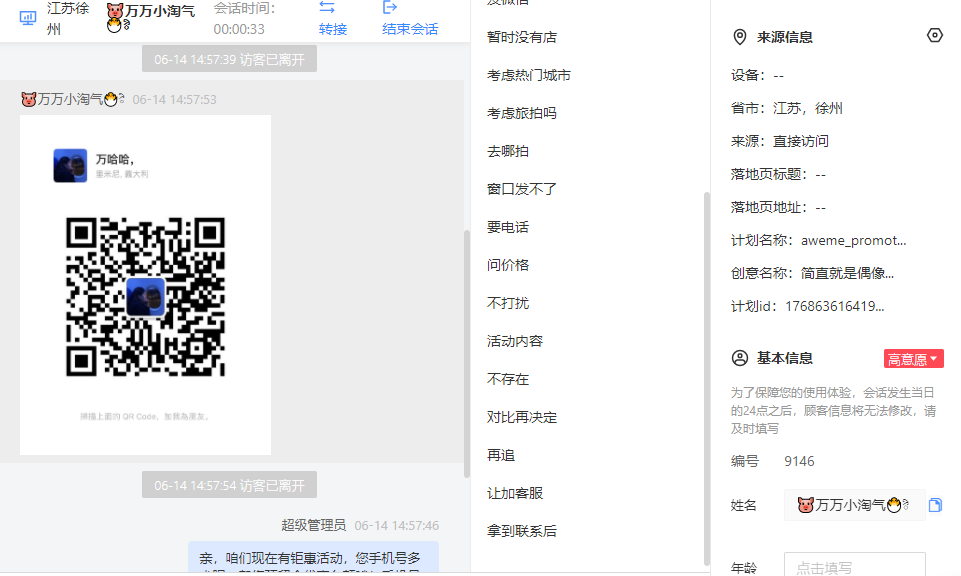Image resolution: width=961 pixels, height=576 pixels.
Task: Click the 计划id 176863616419... value
Action: (834, 306)
